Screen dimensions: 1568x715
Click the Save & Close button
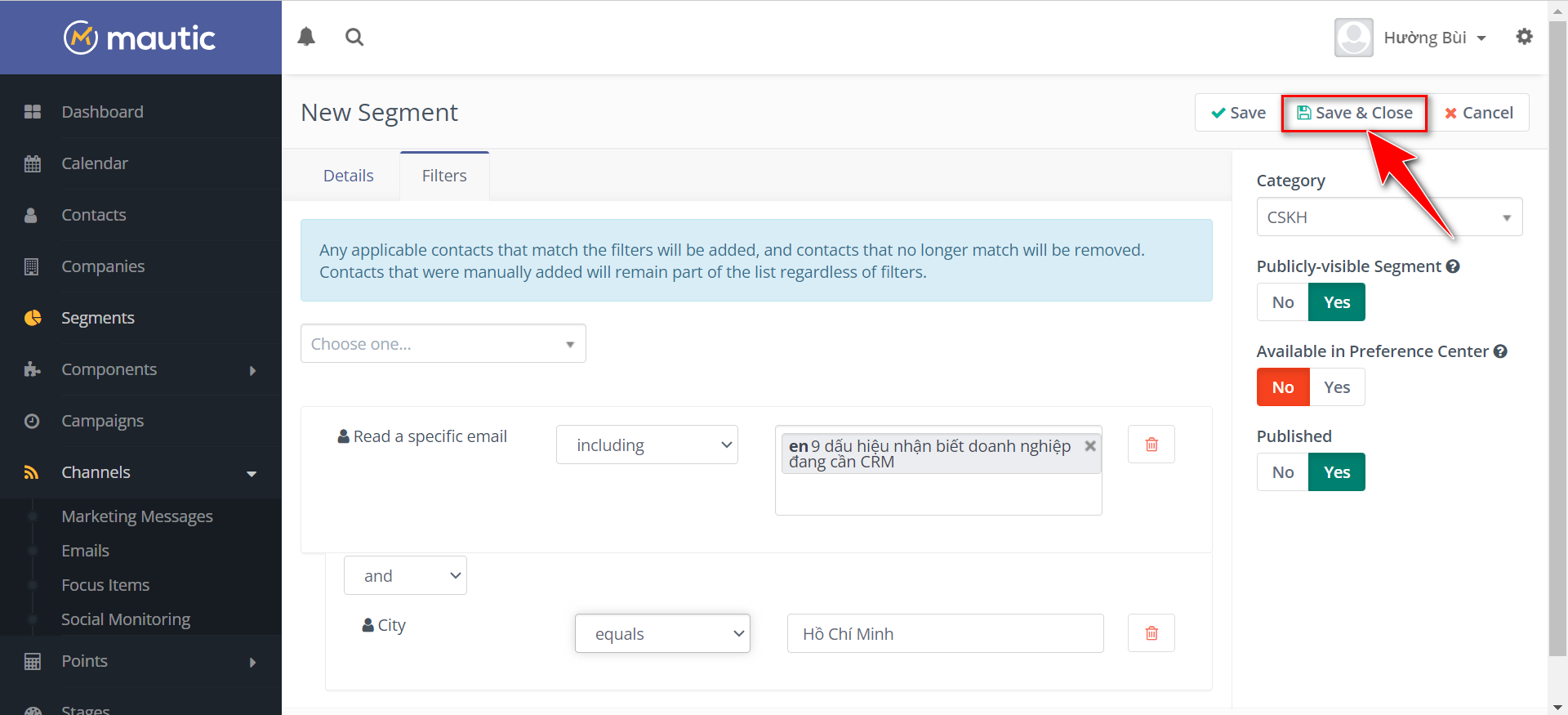coord(1354,113)
